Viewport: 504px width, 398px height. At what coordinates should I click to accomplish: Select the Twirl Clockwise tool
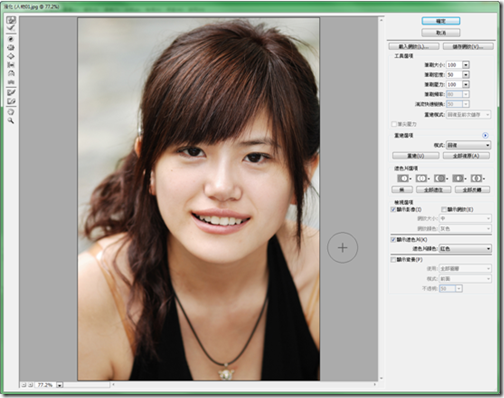11,39
